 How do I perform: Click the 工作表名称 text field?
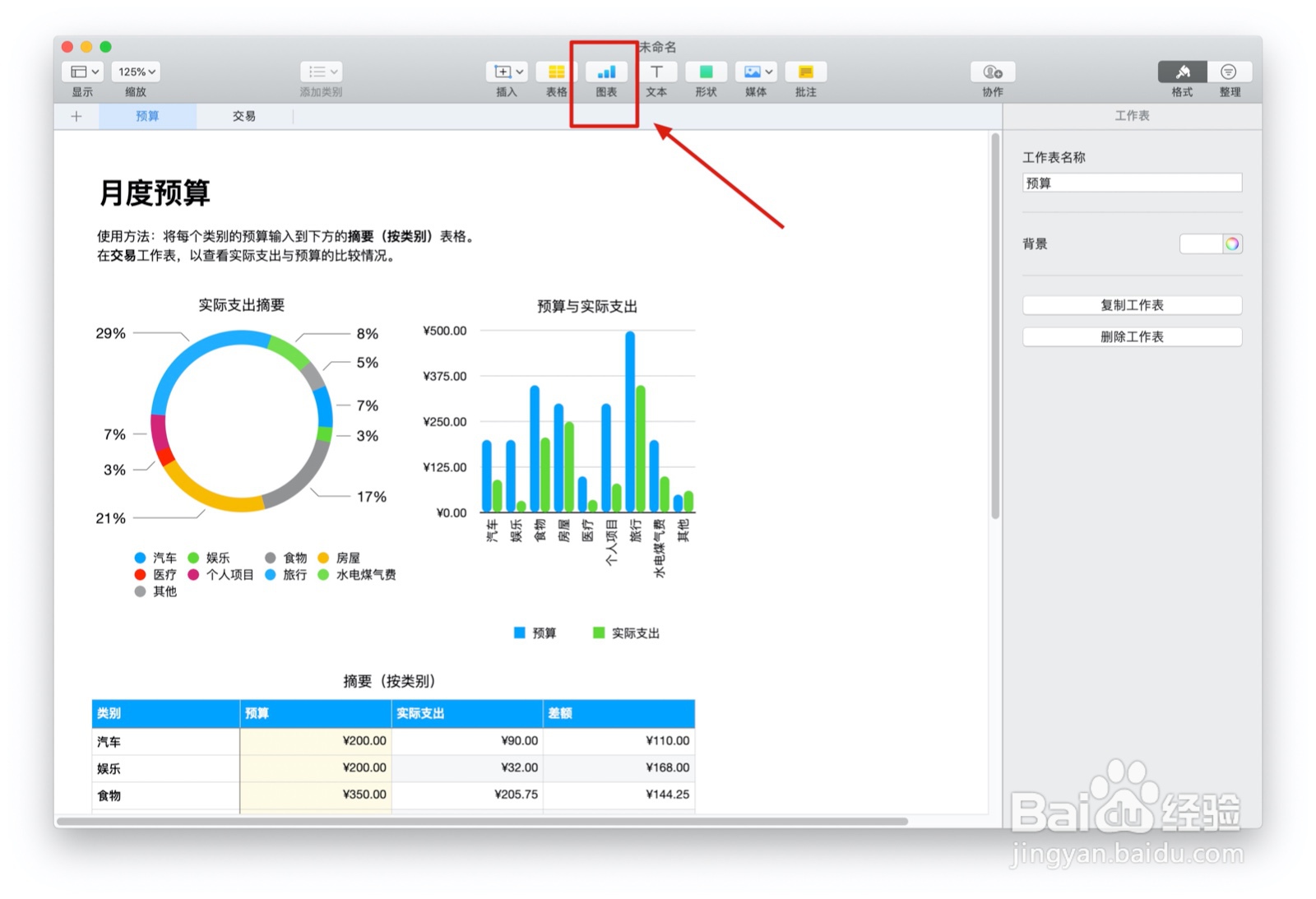(x=1132, y=183)
